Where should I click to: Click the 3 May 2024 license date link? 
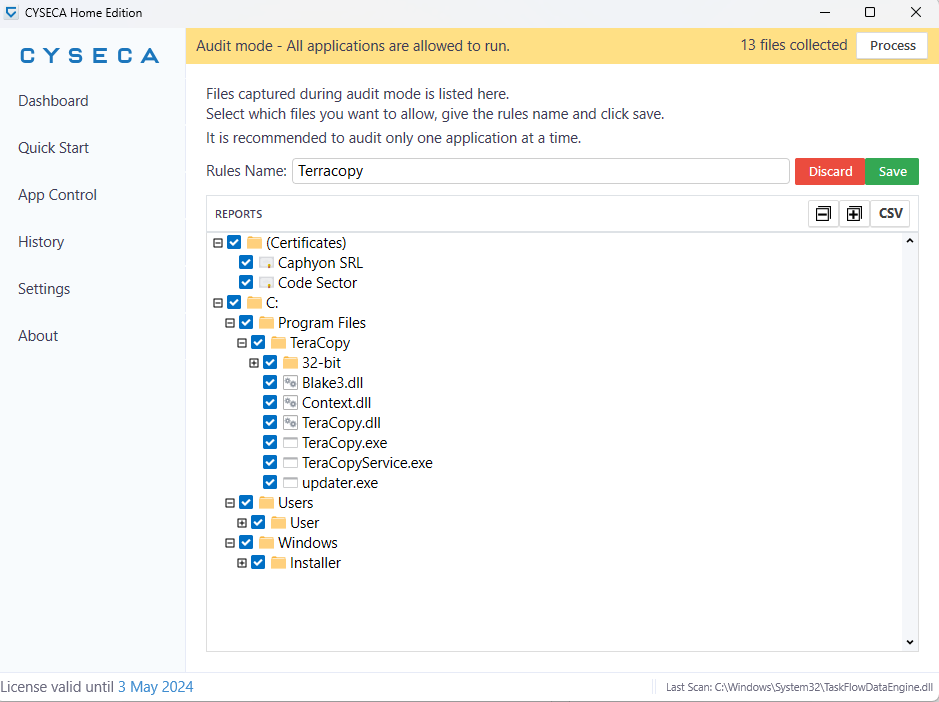156,686
